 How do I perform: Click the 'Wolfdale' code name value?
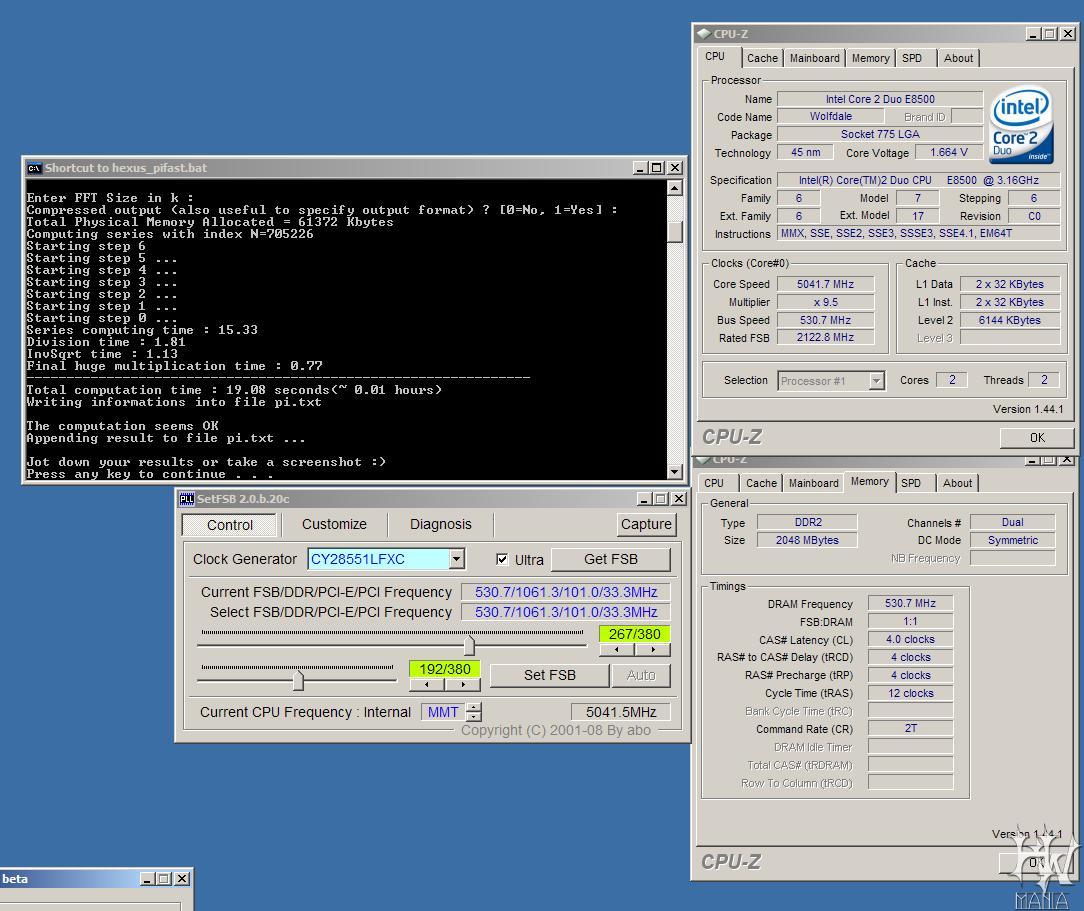coord(831,116)
